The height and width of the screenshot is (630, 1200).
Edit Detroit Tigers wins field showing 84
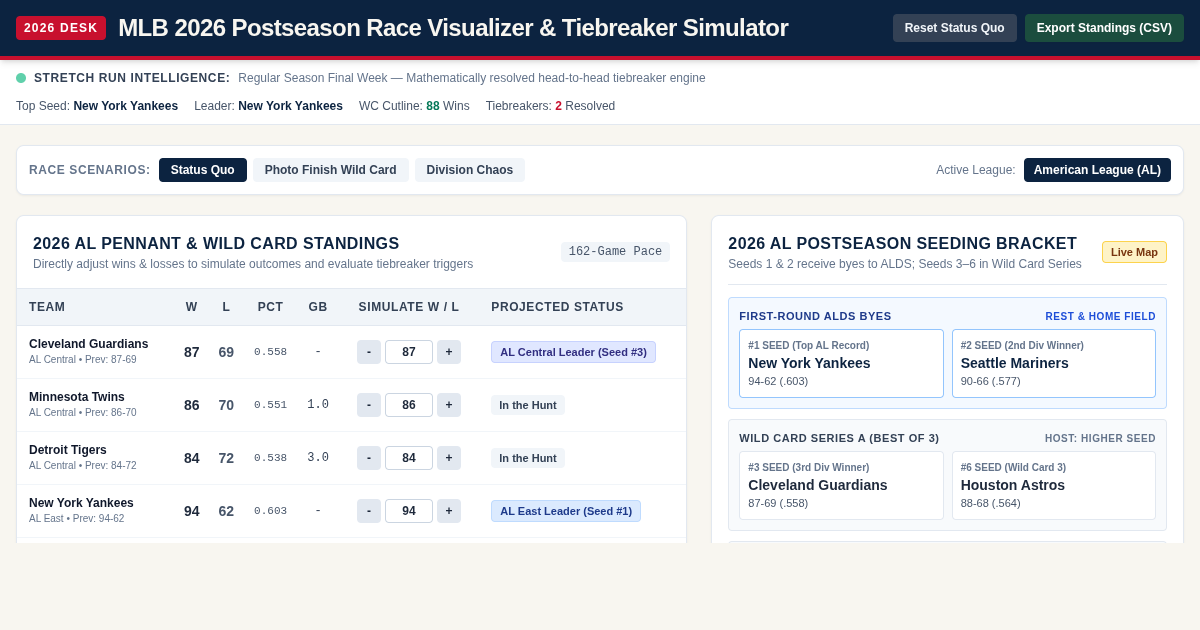409,458
